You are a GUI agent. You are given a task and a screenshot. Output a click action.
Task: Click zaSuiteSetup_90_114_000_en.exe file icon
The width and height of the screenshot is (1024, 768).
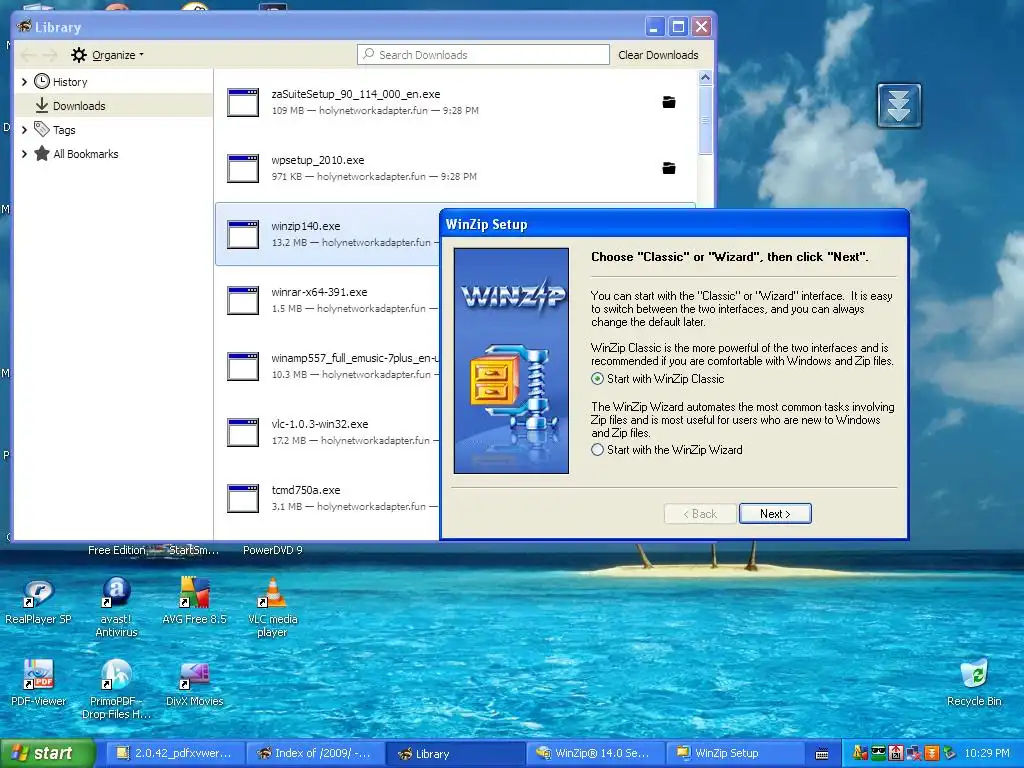[x=243, y=103]
